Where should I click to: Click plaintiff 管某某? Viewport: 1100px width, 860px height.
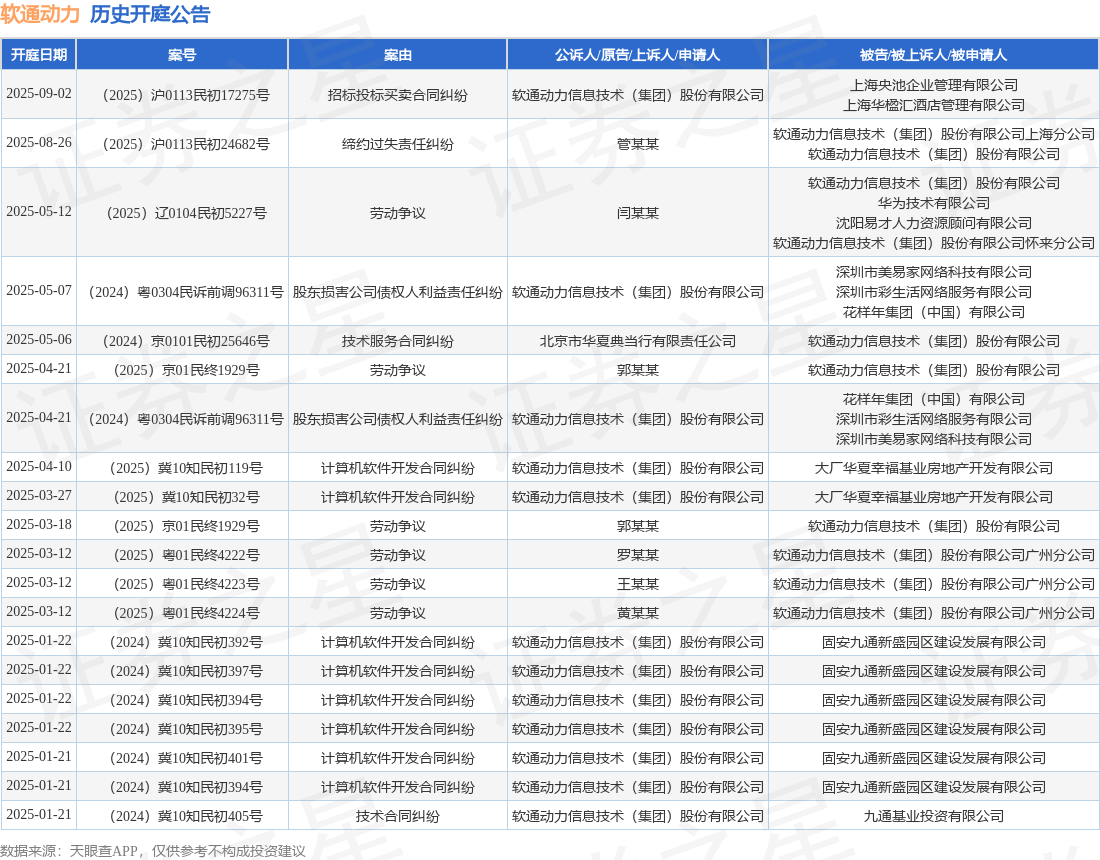click(638, 145)
